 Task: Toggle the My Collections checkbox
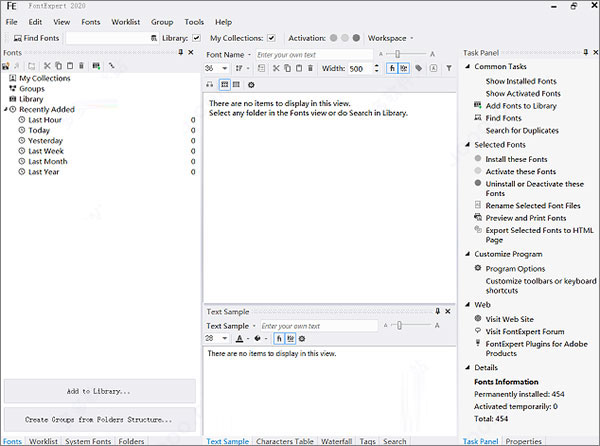[271, 38]
